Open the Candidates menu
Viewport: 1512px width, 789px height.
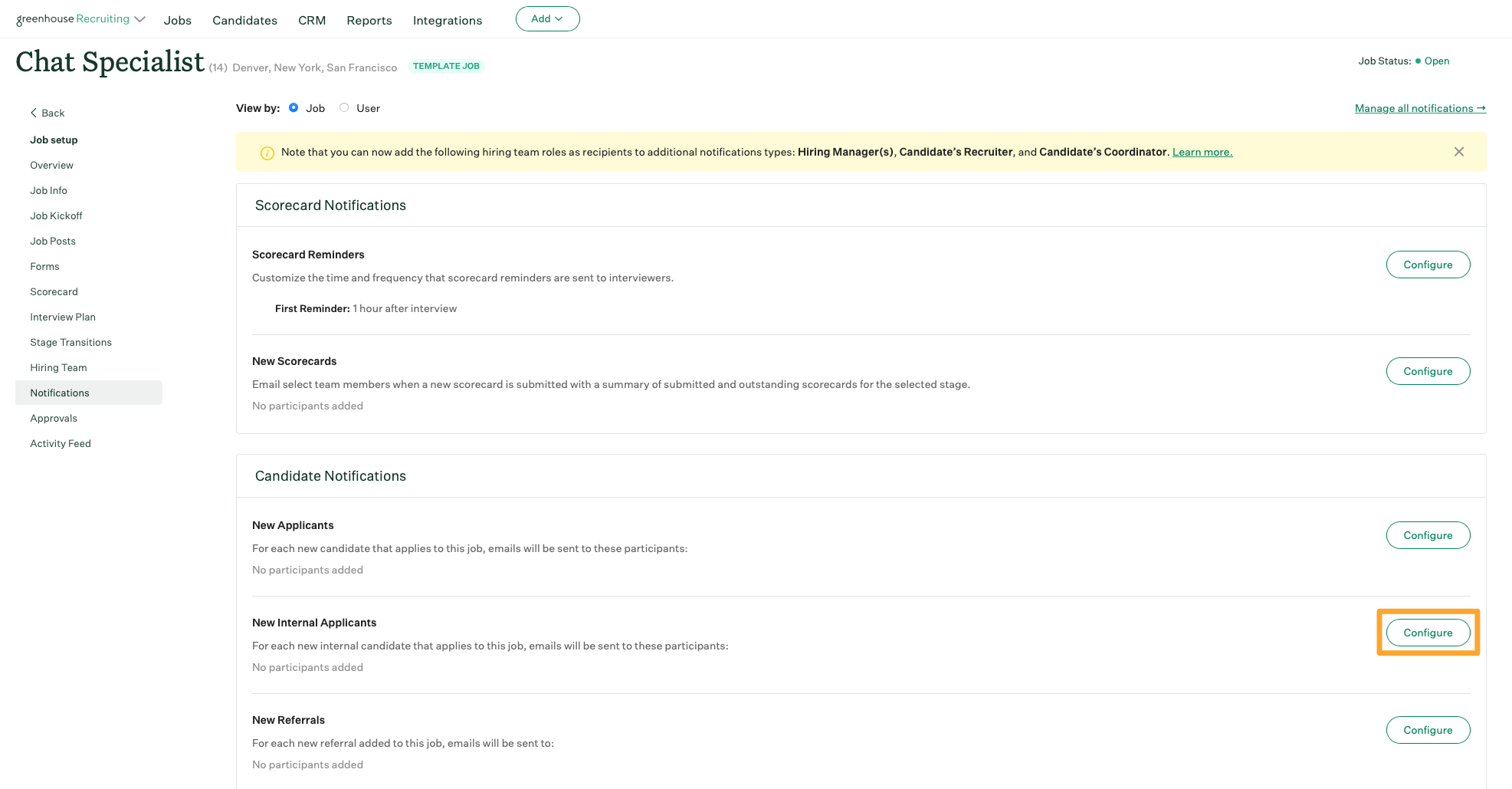[244, 20]
